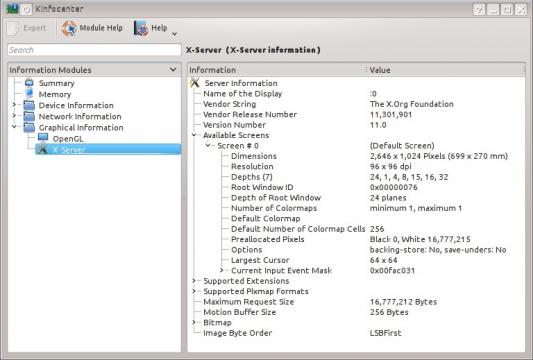This screenshot has height=360, width=533.
Task: Select Graphical Information in the module tree
Action: point(81,128)
